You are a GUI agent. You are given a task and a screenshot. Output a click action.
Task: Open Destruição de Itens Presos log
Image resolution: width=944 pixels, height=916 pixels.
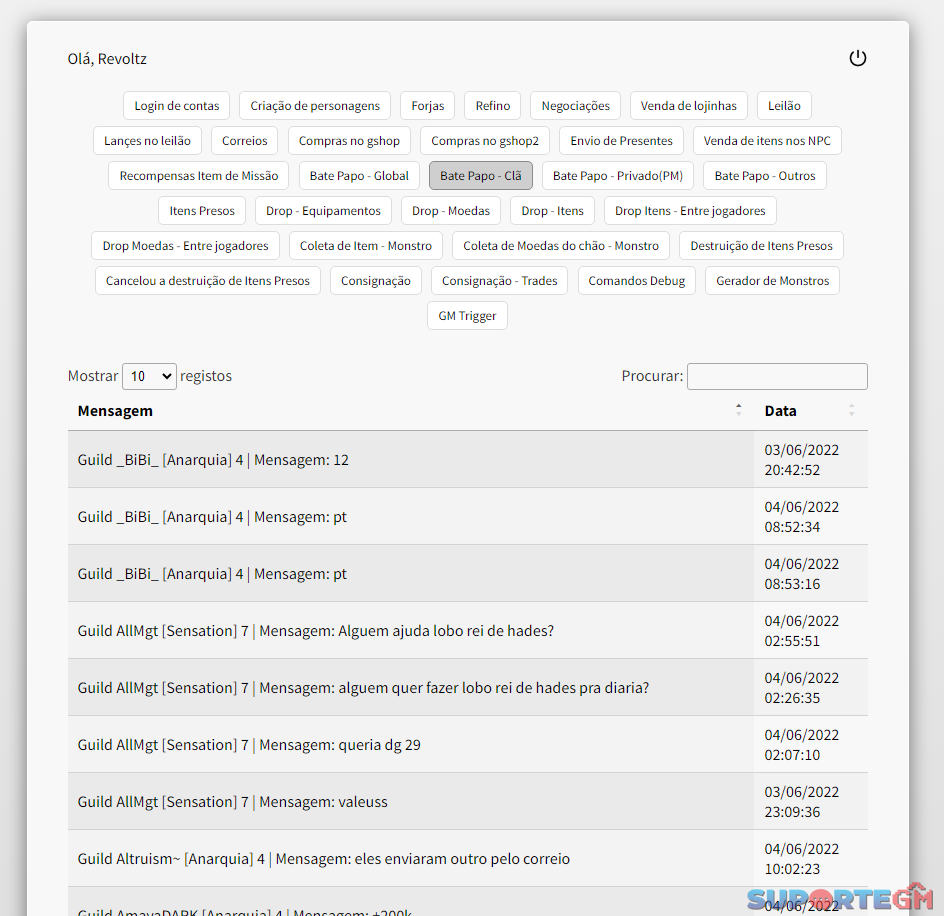(761, 246)
